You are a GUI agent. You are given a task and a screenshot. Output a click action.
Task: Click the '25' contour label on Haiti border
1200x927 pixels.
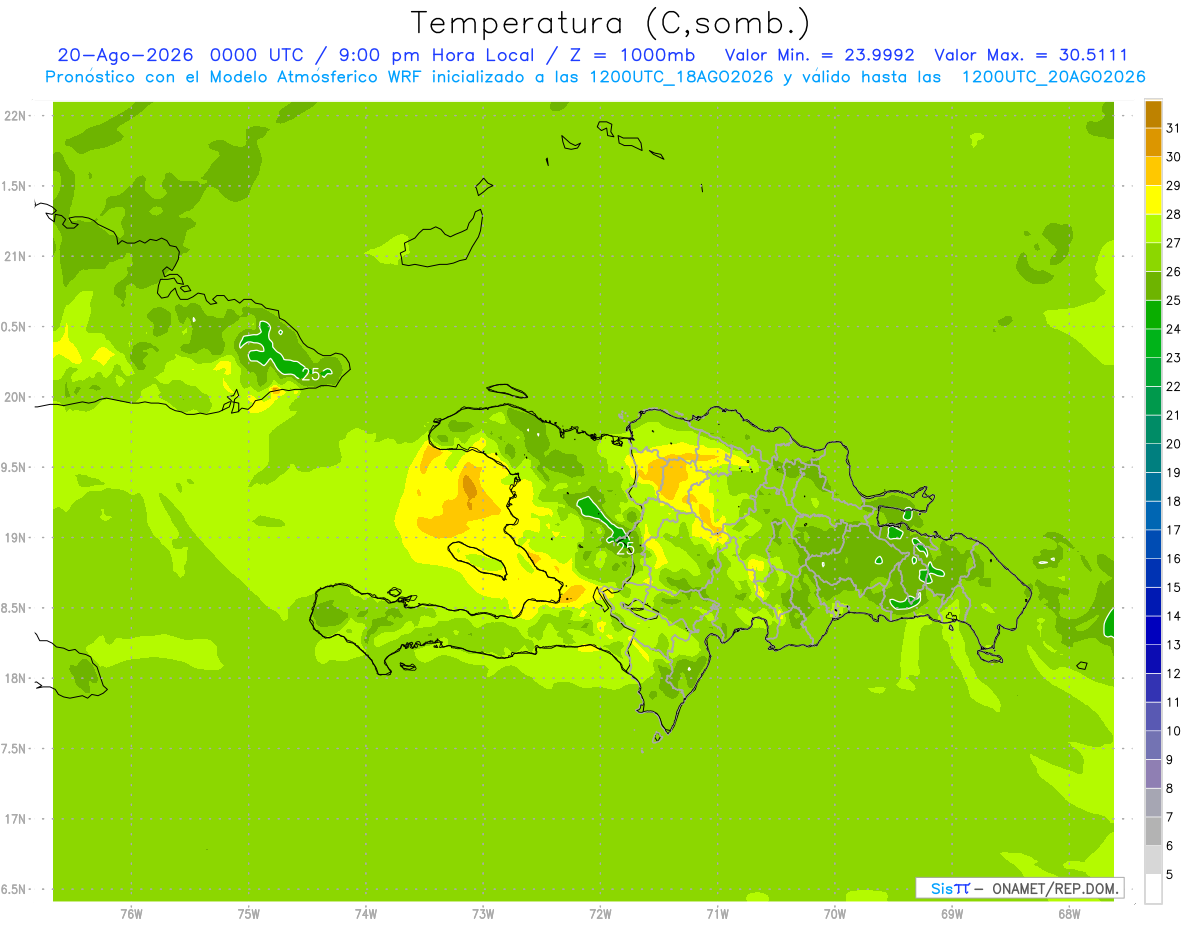tap(625, 548)
